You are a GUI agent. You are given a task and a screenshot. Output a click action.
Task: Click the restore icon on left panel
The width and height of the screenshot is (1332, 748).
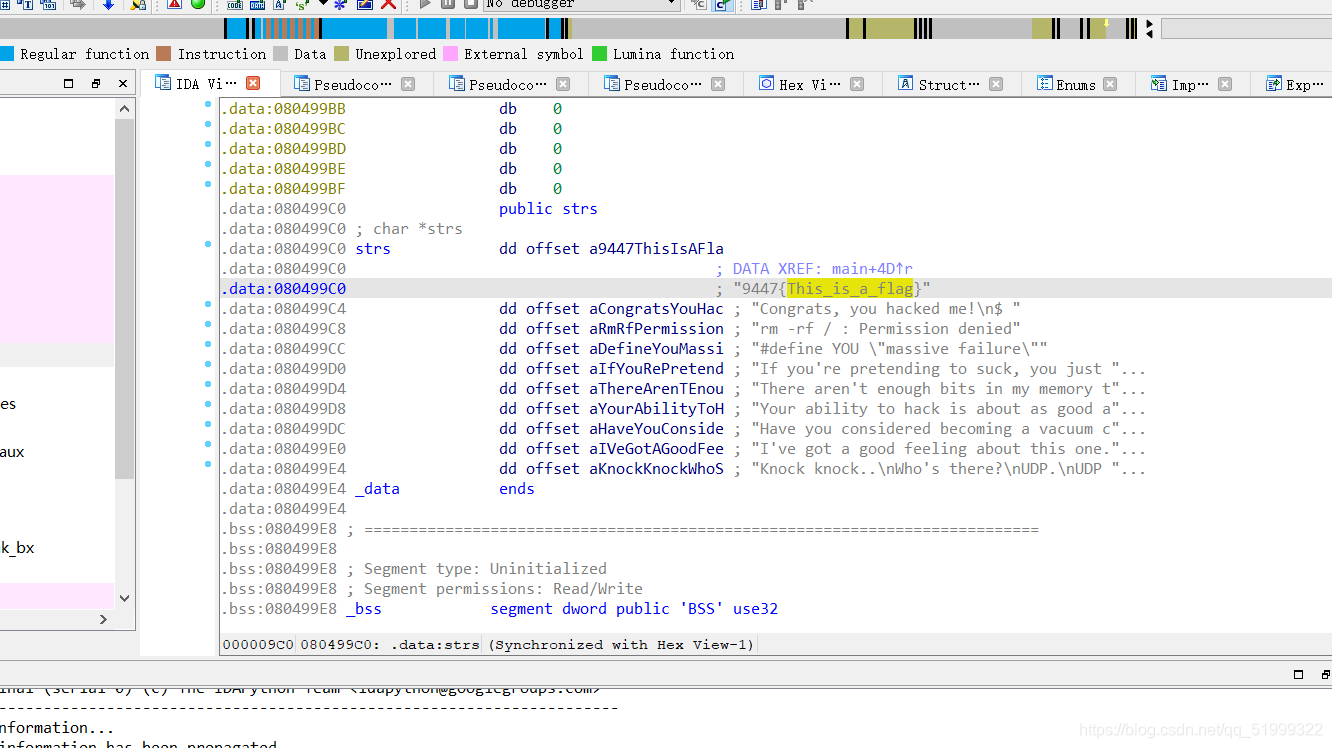tap(96, 83)
